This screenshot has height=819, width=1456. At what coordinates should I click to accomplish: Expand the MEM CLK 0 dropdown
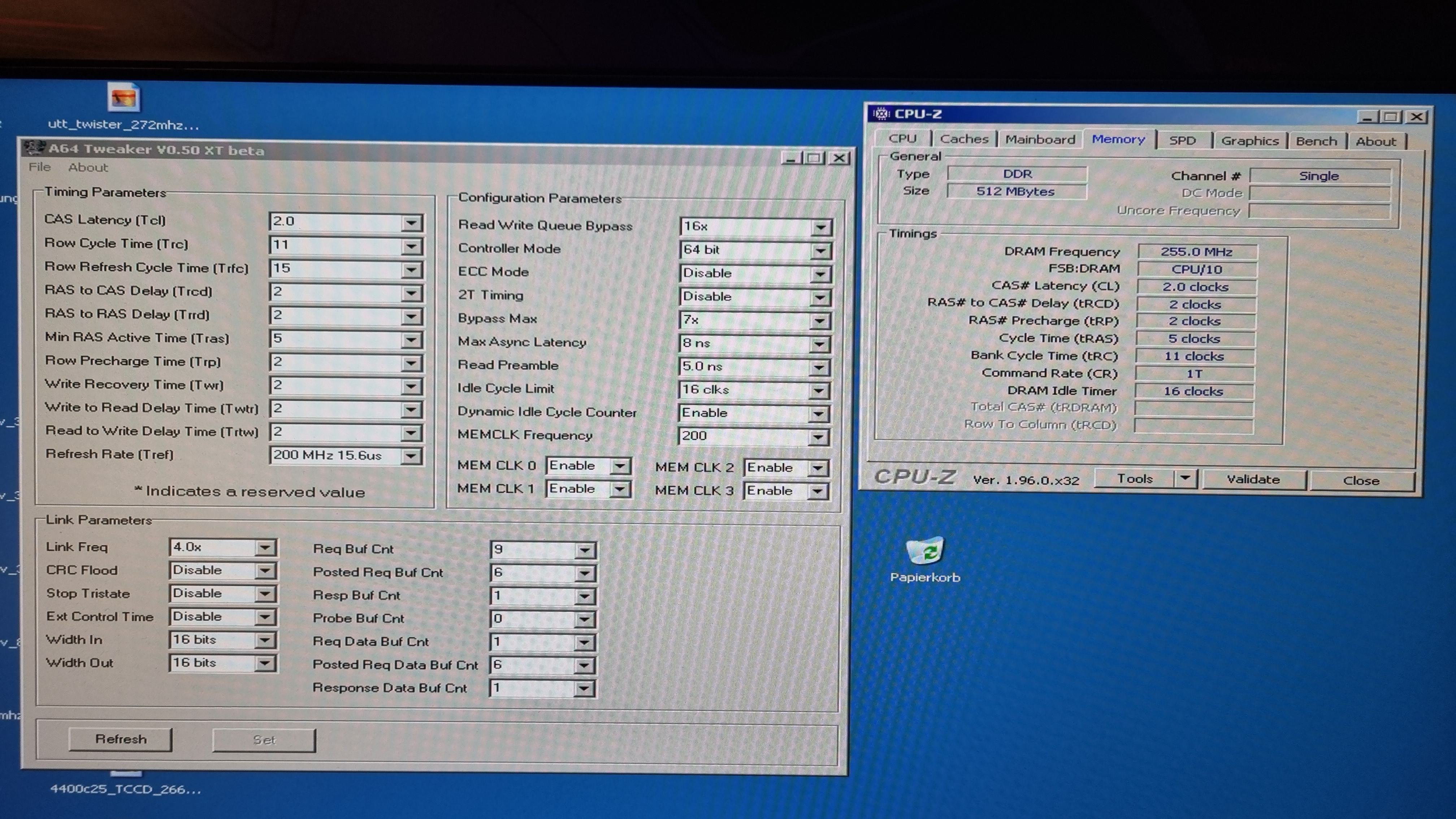[621, 466]
